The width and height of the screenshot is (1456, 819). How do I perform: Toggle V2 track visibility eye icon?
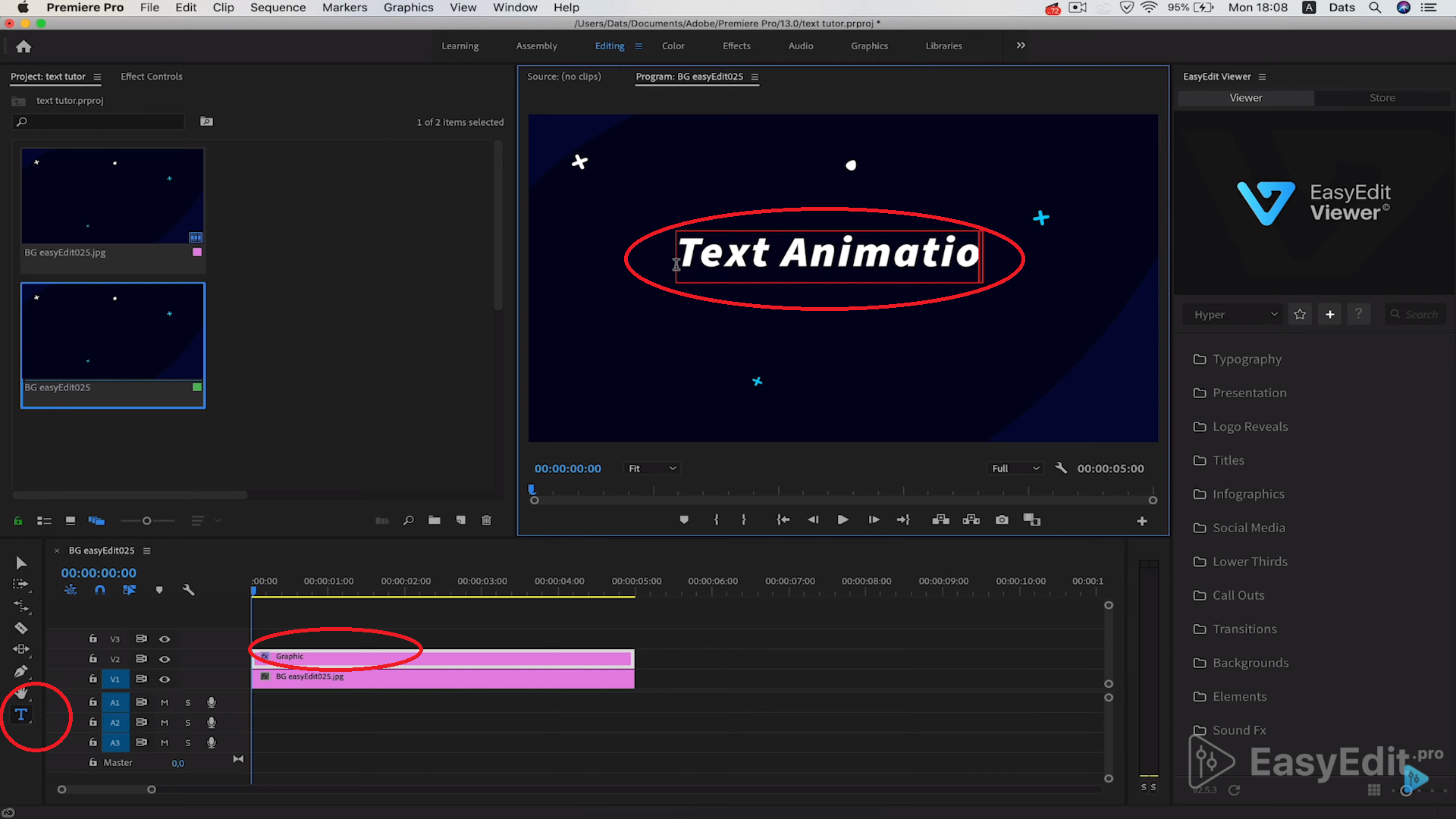pyautogui.click(x=164, y=658)
